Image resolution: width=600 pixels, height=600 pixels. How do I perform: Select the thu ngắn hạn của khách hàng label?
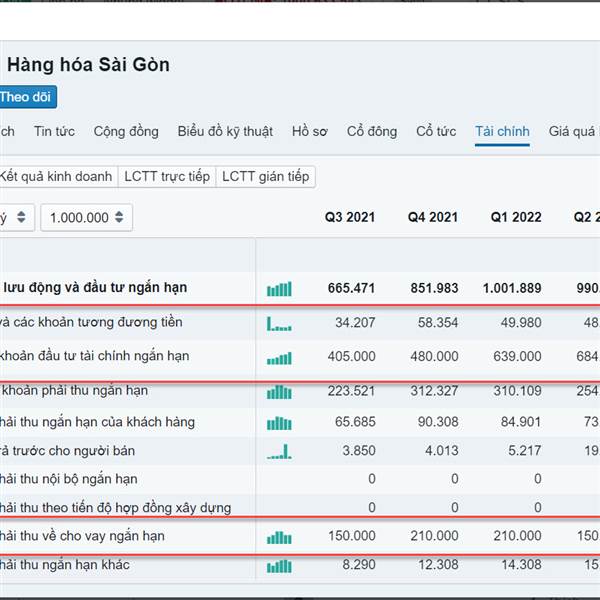point(97,422)
